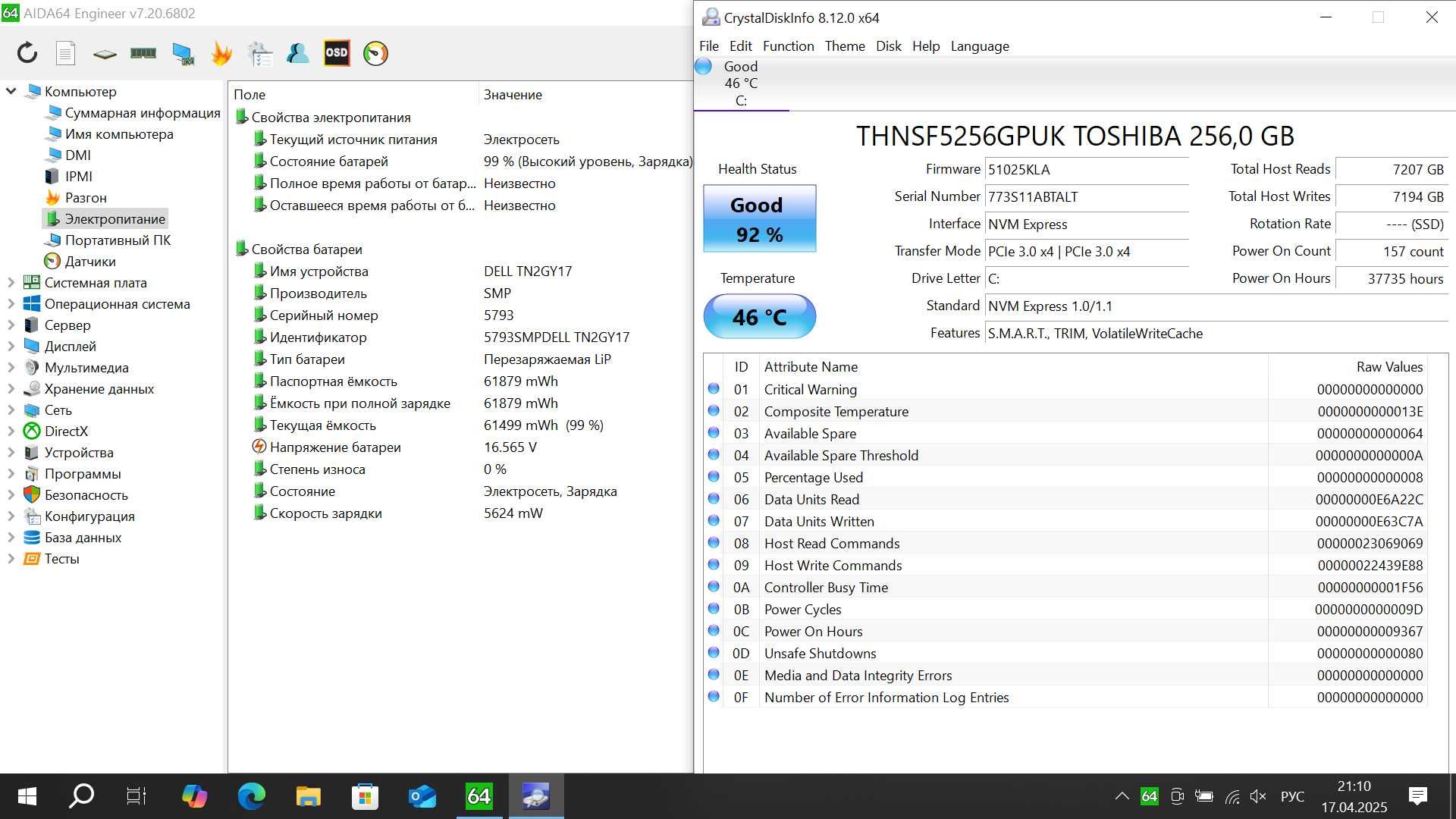Launch the AIDA64 stability test flame icon
The image size is (1456, 819).
[221, 53]
